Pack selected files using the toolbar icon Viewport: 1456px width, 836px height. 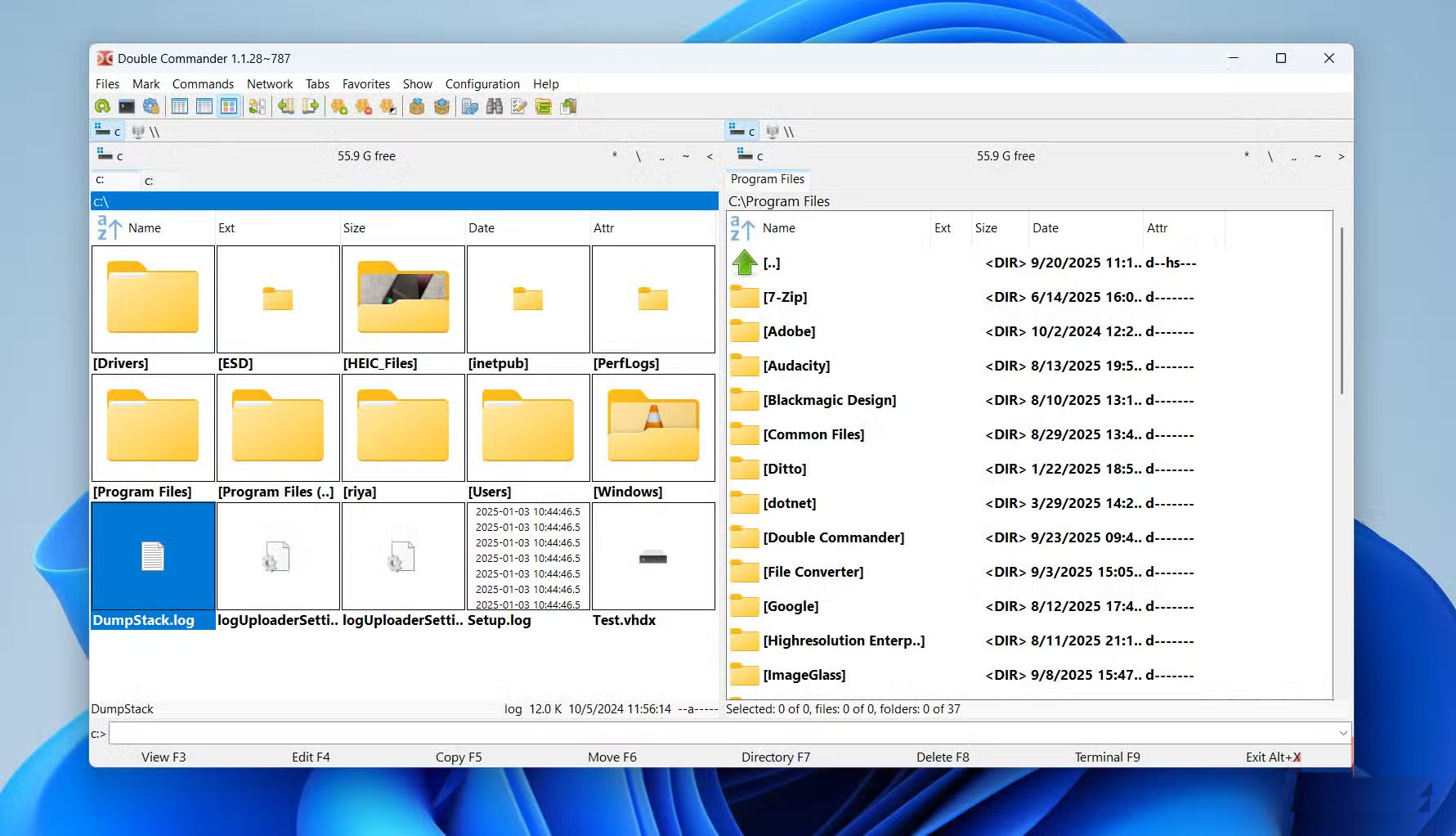[x=417, y=106]
